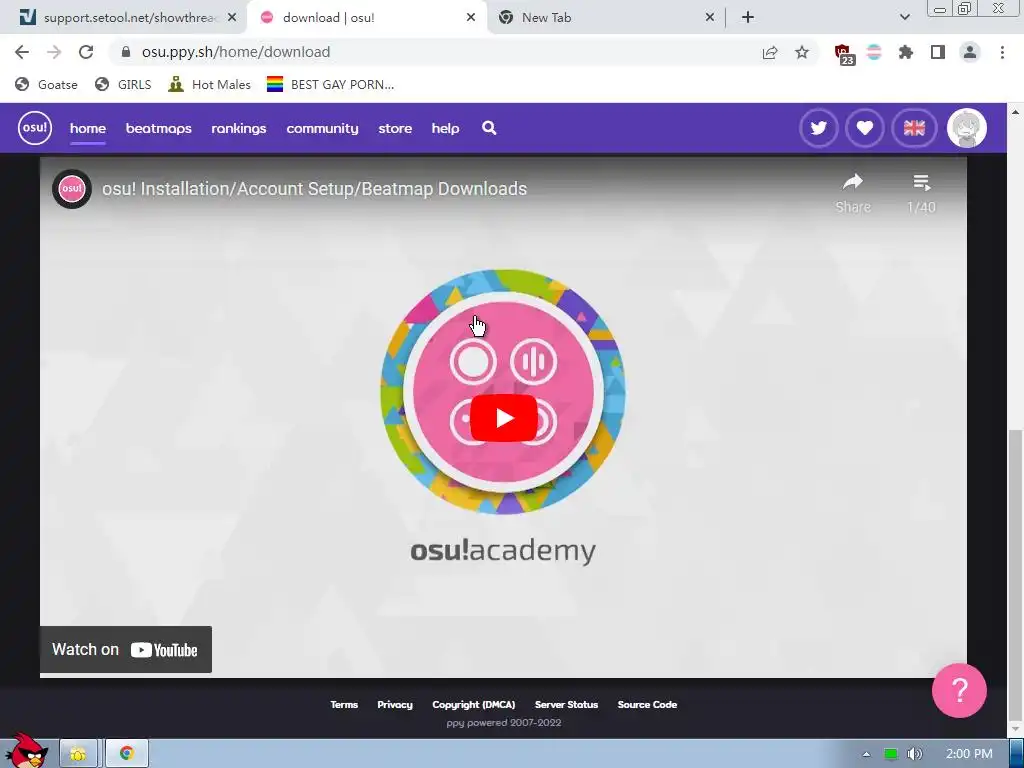Open the search magnifier in osu! navbar

(x=489, y=128)
